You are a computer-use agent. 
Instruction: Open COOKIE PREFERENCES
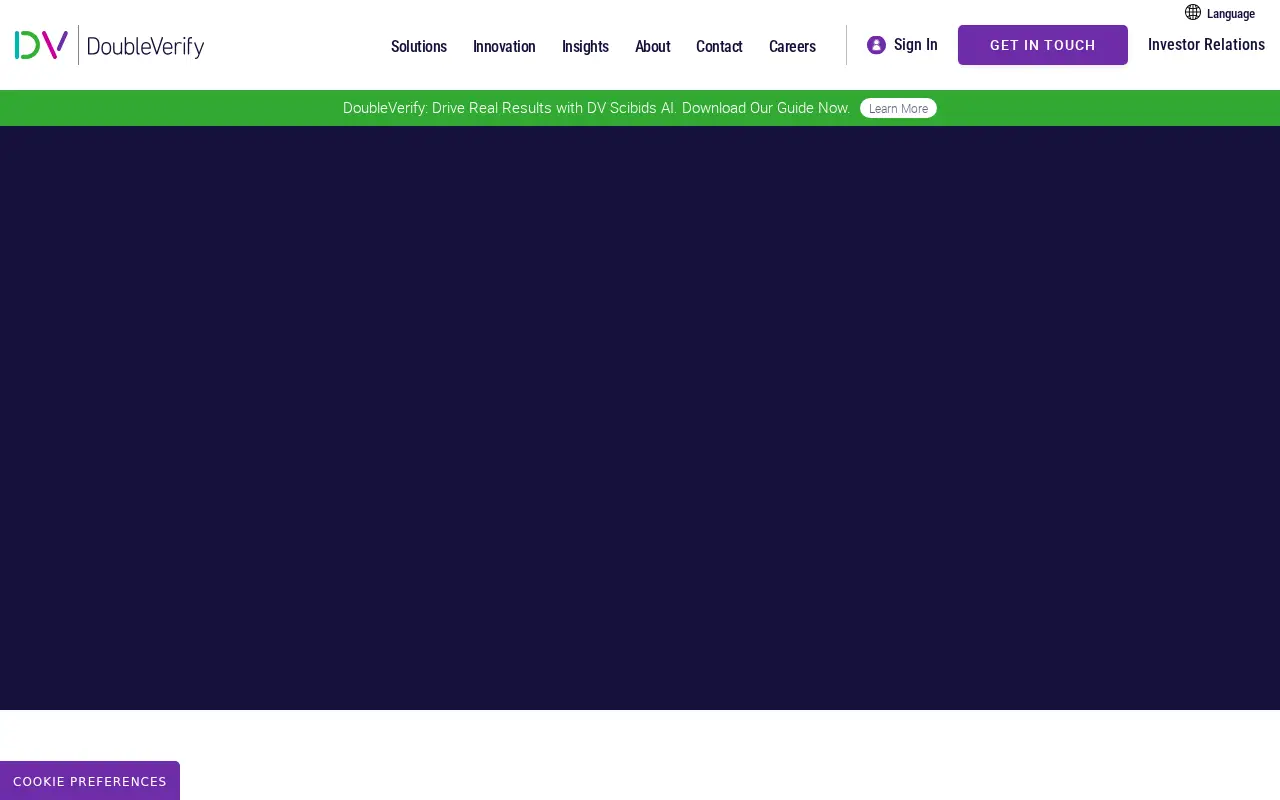coord(90,781)
